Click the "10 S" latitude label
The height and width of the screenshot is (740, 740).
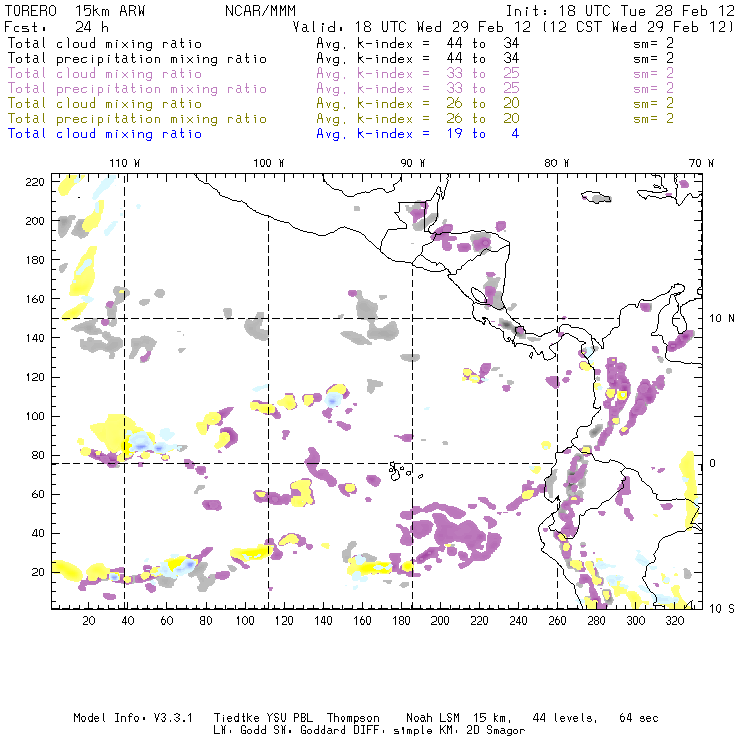tap(722, 608)
